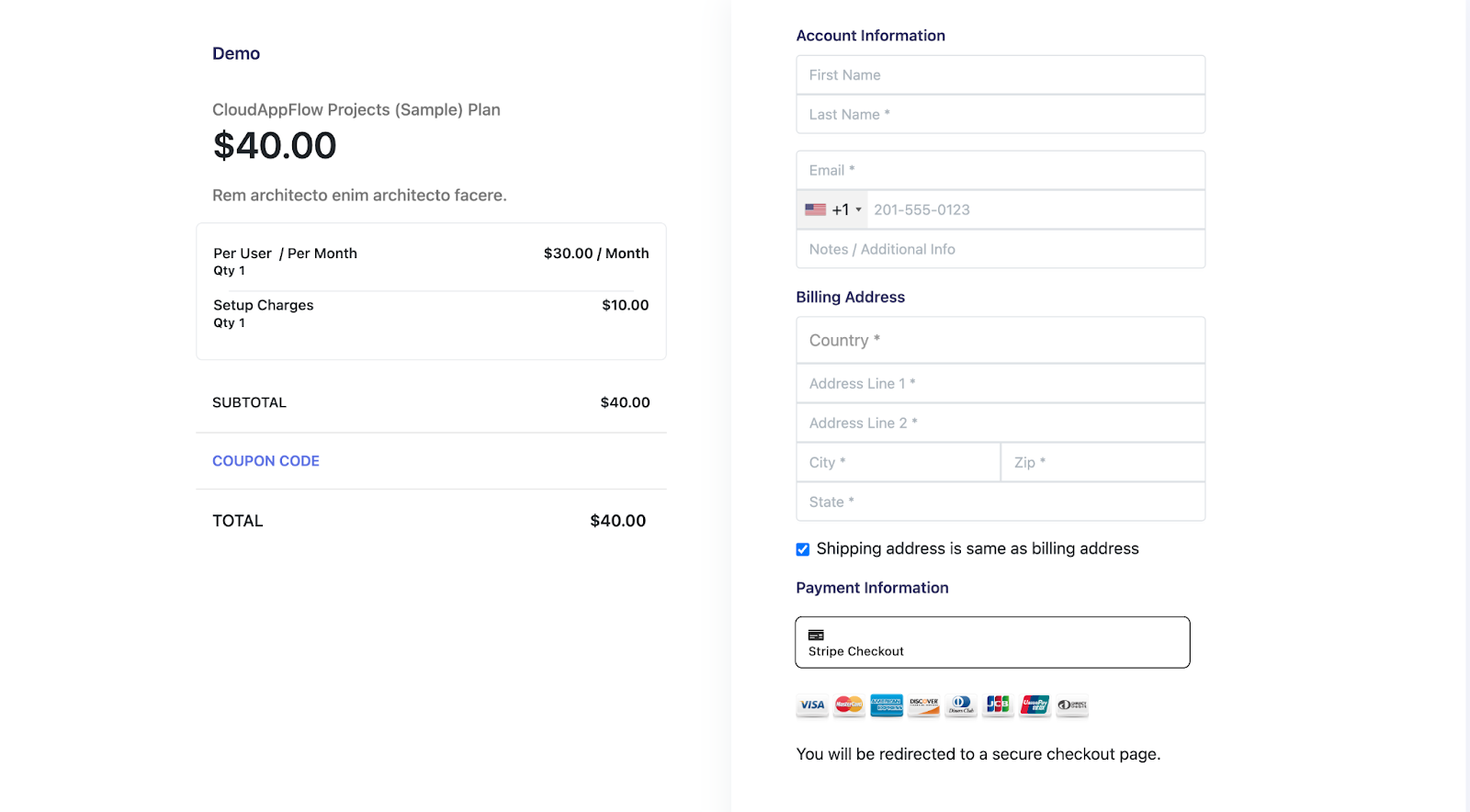Click the phone number input 201-555-0123

(x=1035, y=209)
